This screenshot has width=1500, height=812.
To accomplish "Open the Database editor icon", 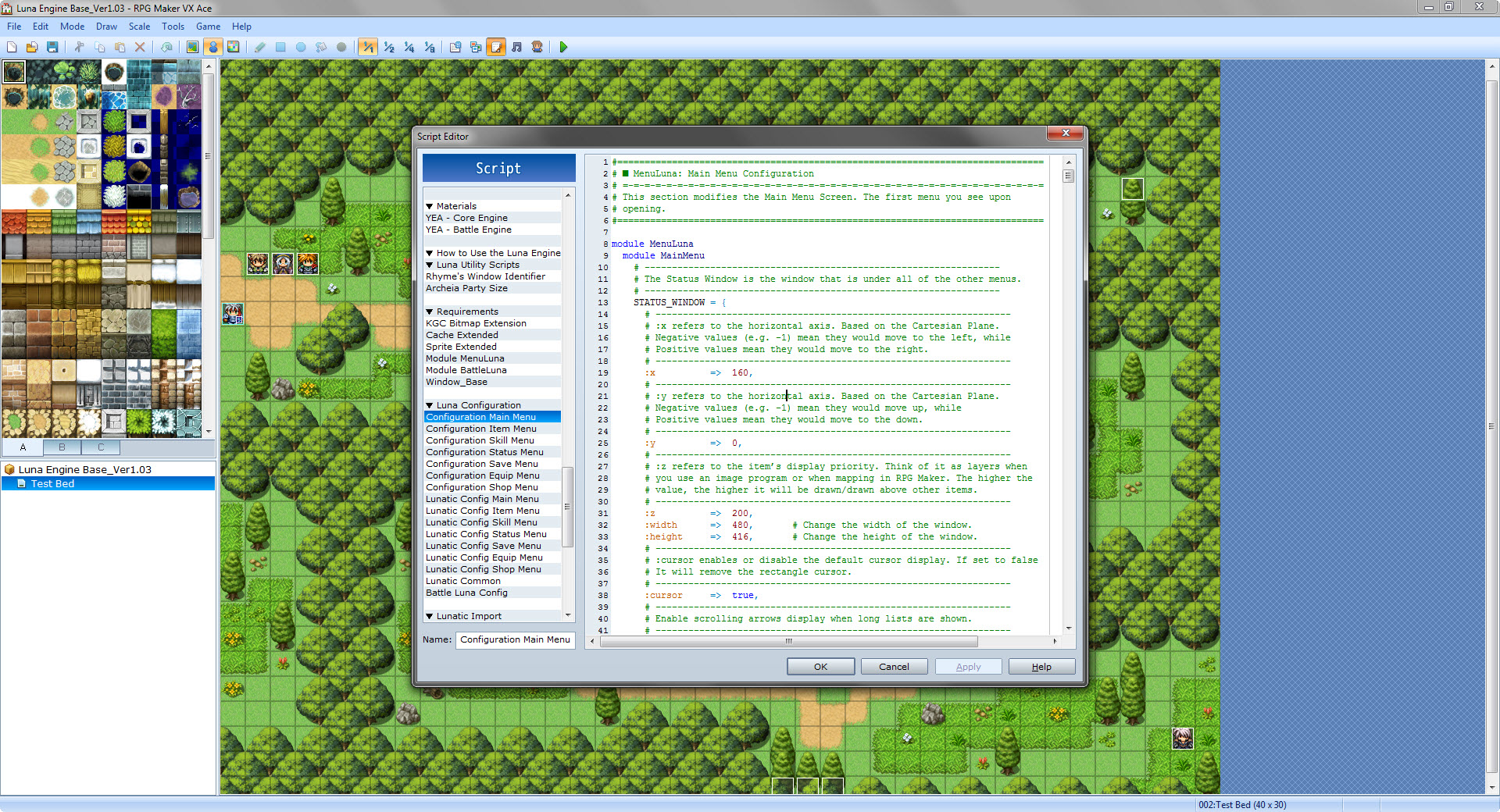I will pyautogui.click(x=455, y=47).
